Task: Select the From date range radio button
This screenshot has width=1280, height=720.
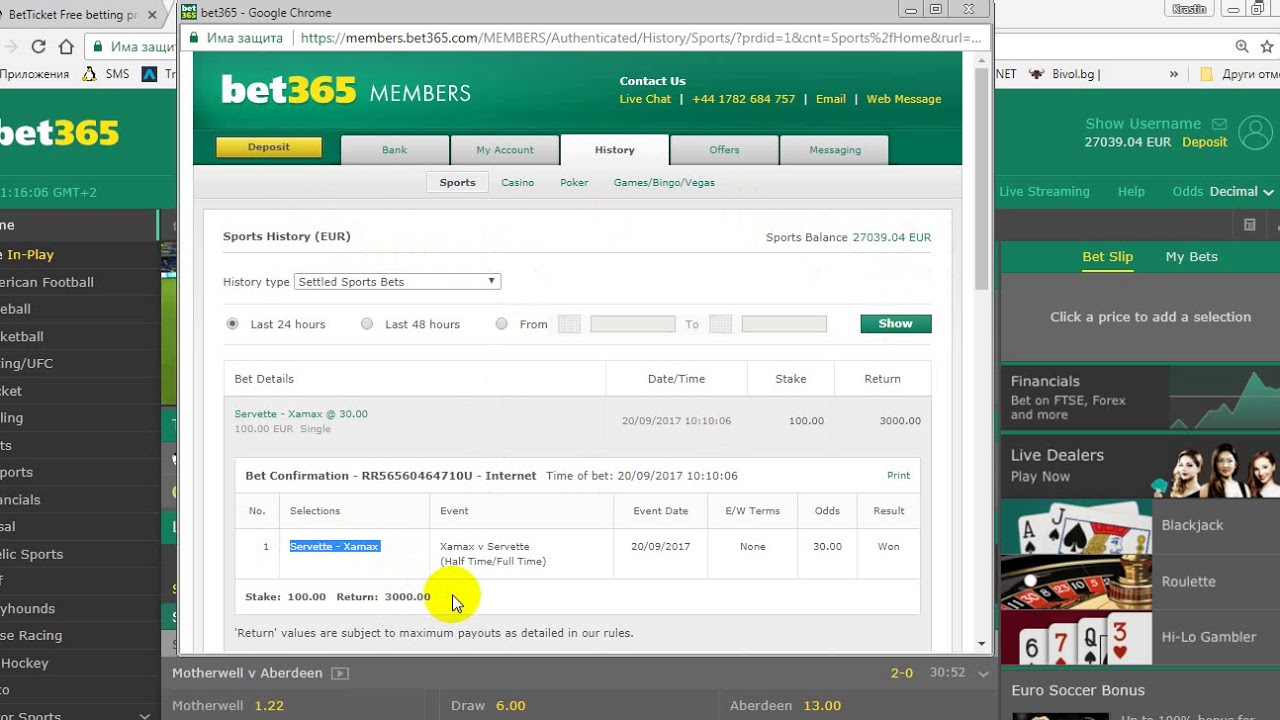Action: (501, 324)
